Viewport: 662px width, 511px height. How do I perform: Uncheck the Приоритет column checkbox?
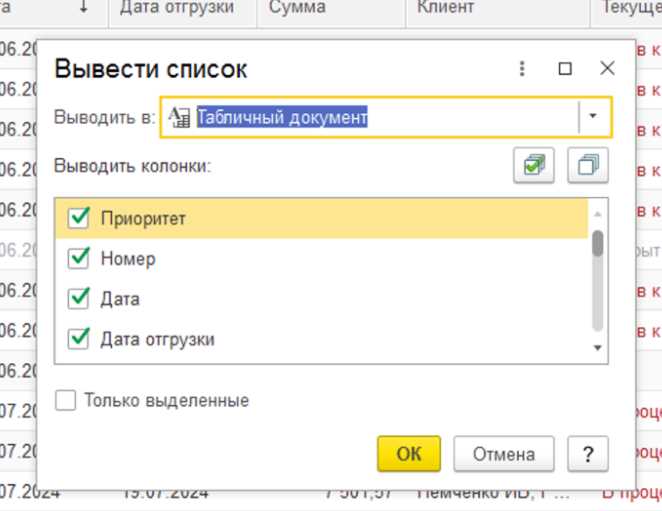(x=79, y=218)
